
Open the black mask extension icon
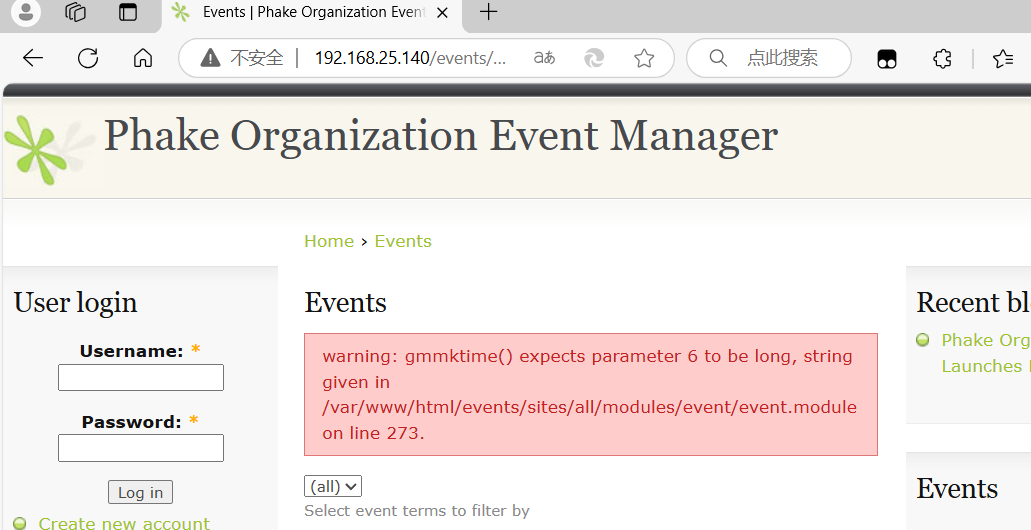[x=887, y=59]
